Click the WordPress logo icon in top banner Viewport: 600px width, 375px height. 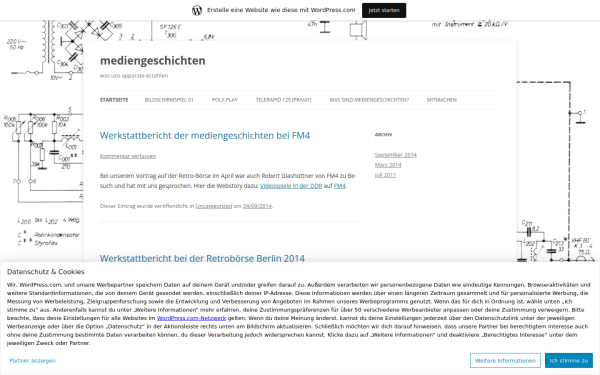(x=197, y=10)
